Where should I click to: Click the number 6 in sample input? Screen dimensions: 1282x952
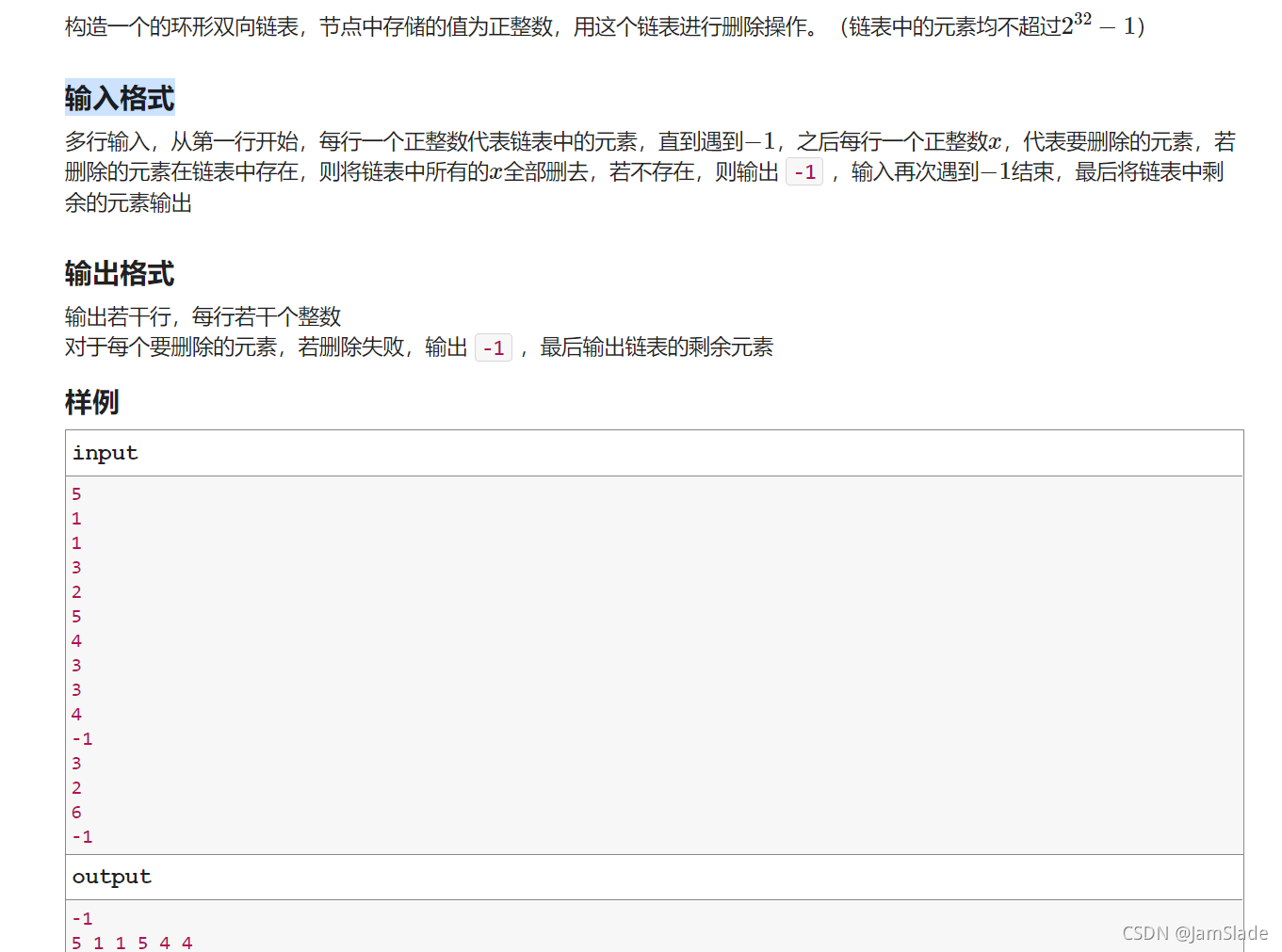[76, 813]
